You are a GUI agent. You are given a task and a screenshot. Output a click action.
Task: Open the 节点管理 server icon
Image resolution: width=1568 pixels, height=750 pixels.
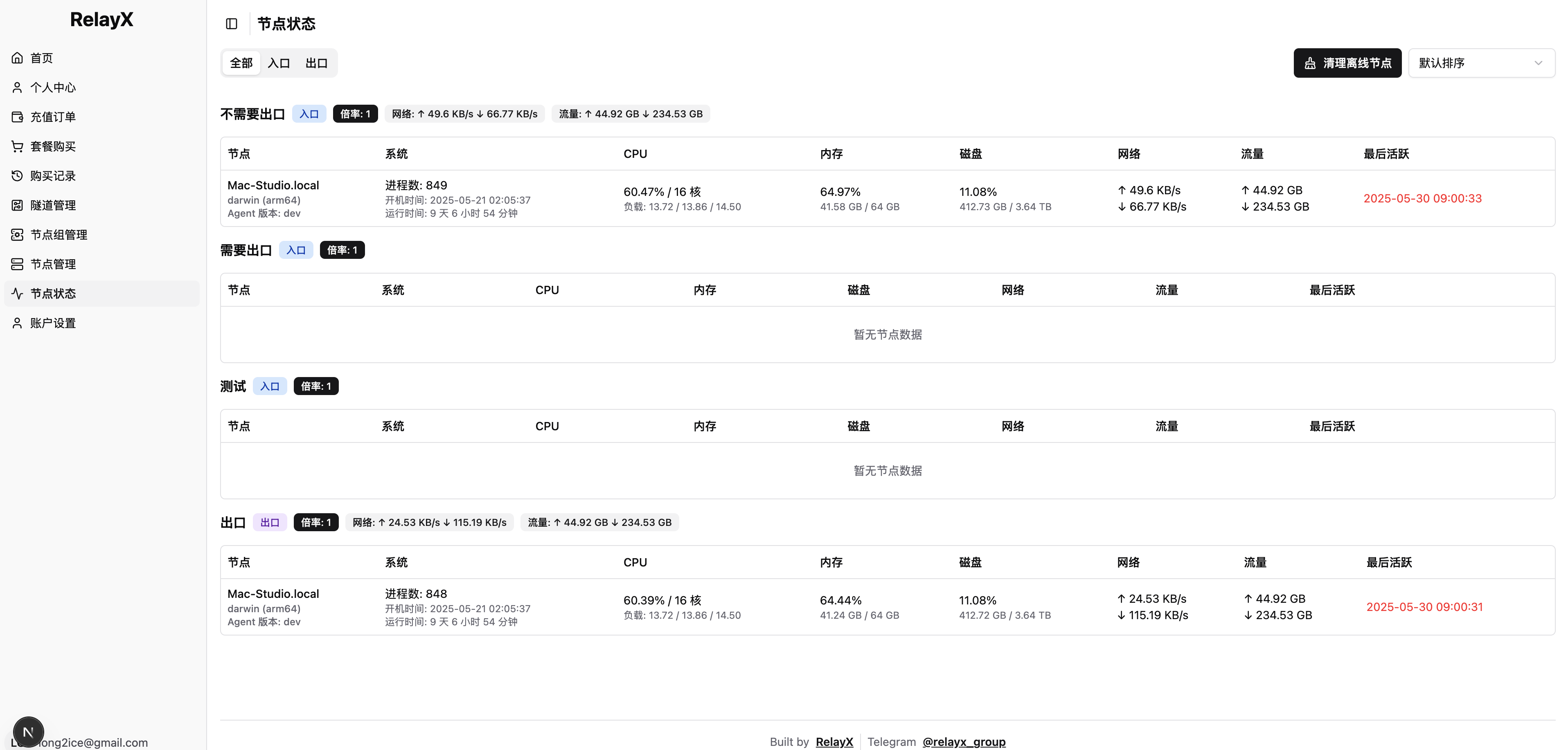(17, 264)
